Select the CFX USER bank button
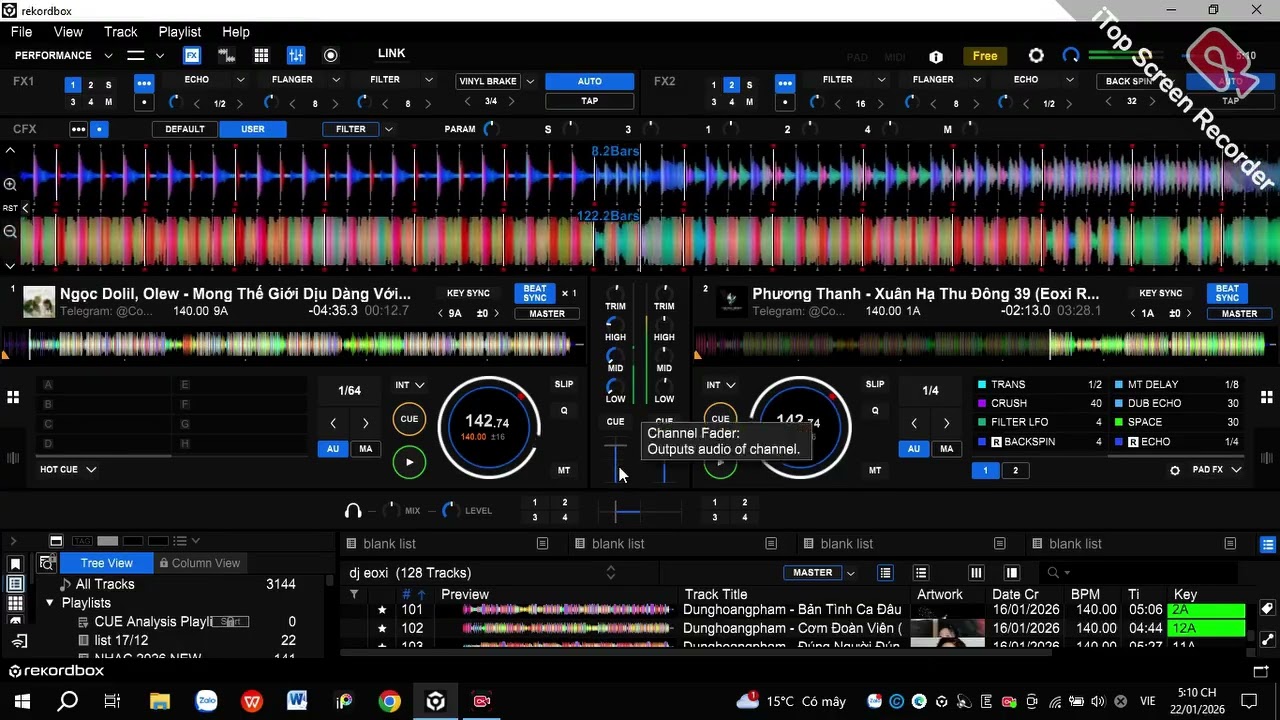The height and width of the screenshot is (720, 1280). pyautogui.click(x=253, y=129)
